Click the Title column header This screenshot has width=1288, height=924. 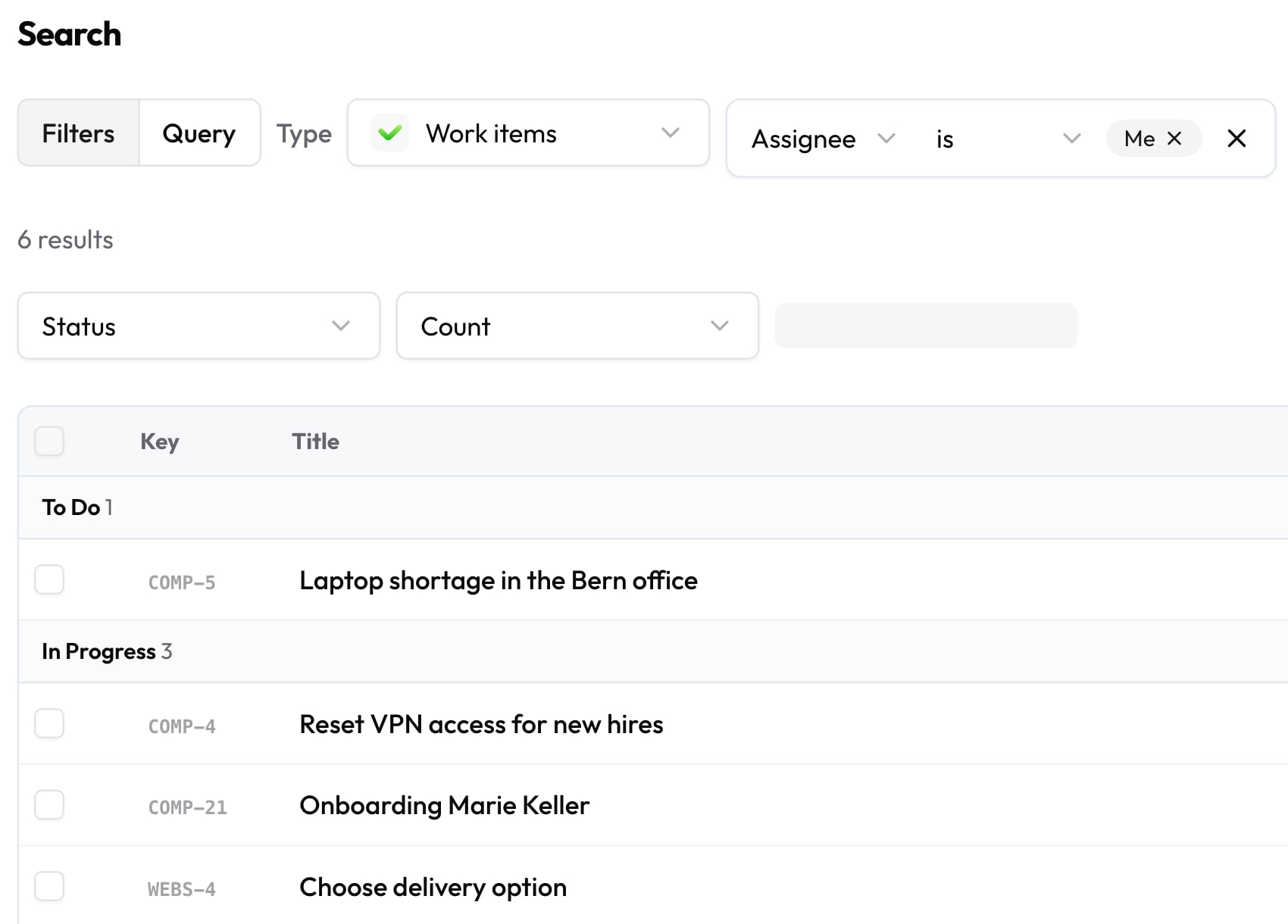point(316,442)
